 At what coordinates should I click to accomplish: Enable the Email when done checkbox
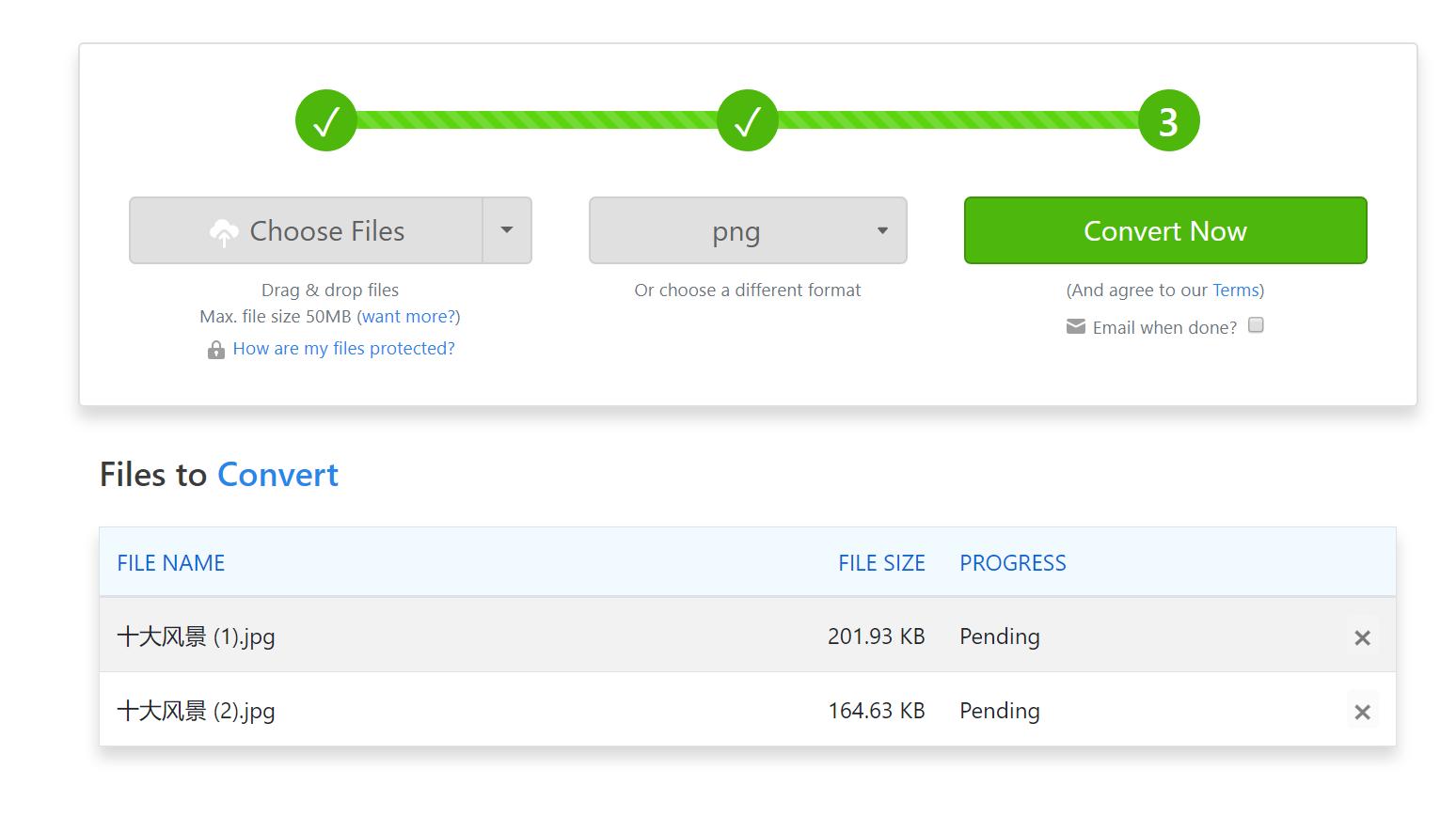1256,325
